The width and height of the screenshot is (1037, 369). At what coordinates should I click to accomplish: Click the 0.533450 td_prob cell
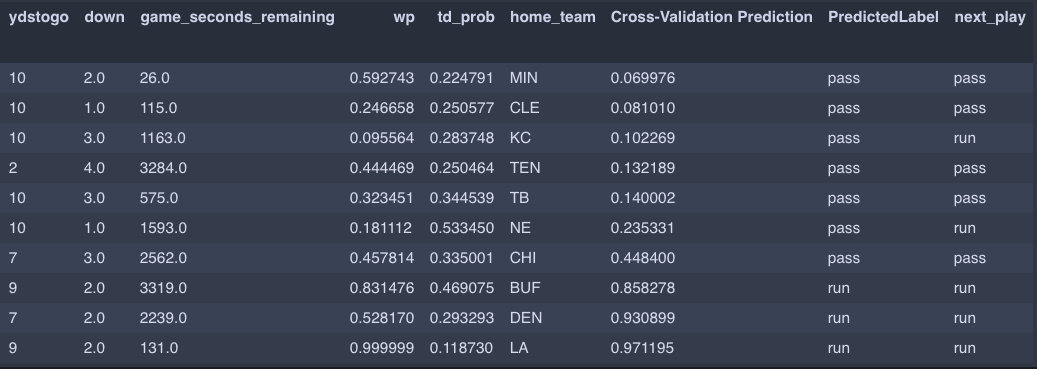coord(462,228)
